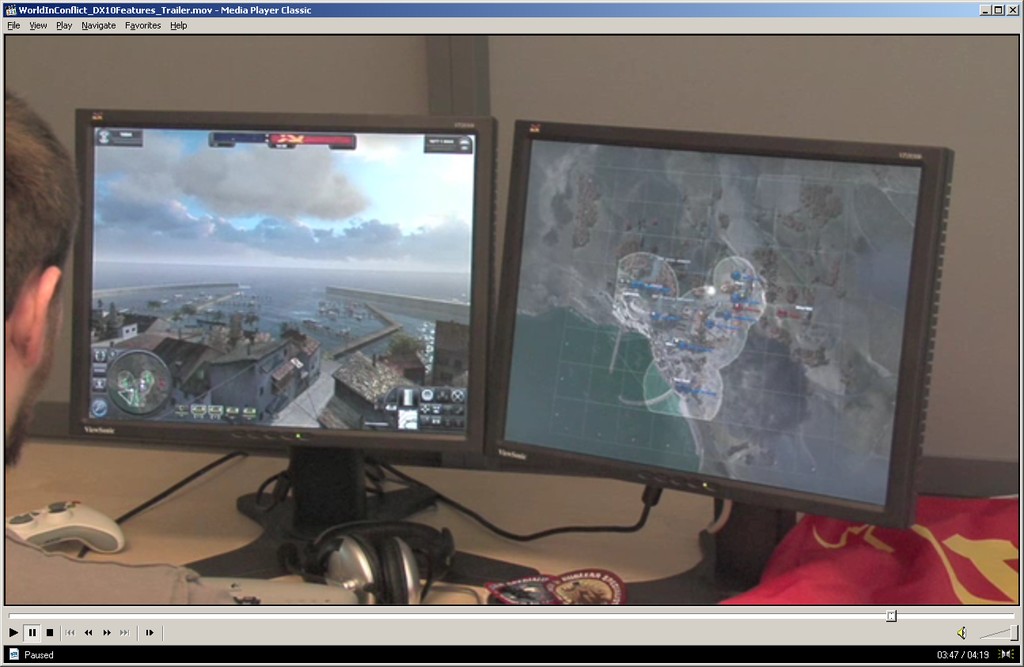Adjust the volume slider

[x=997, y=632]
